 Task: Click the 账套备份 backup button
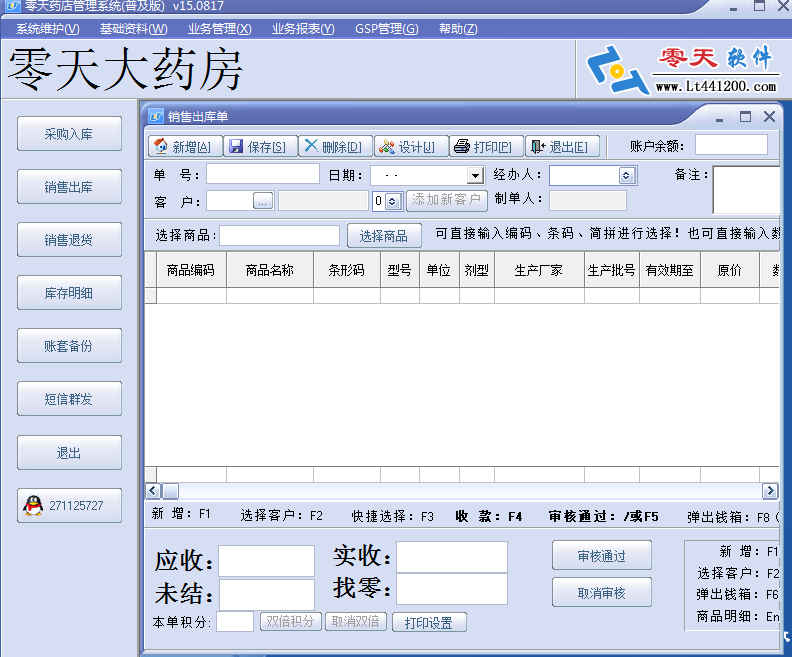pyautogui.click(x=69, y=346)
